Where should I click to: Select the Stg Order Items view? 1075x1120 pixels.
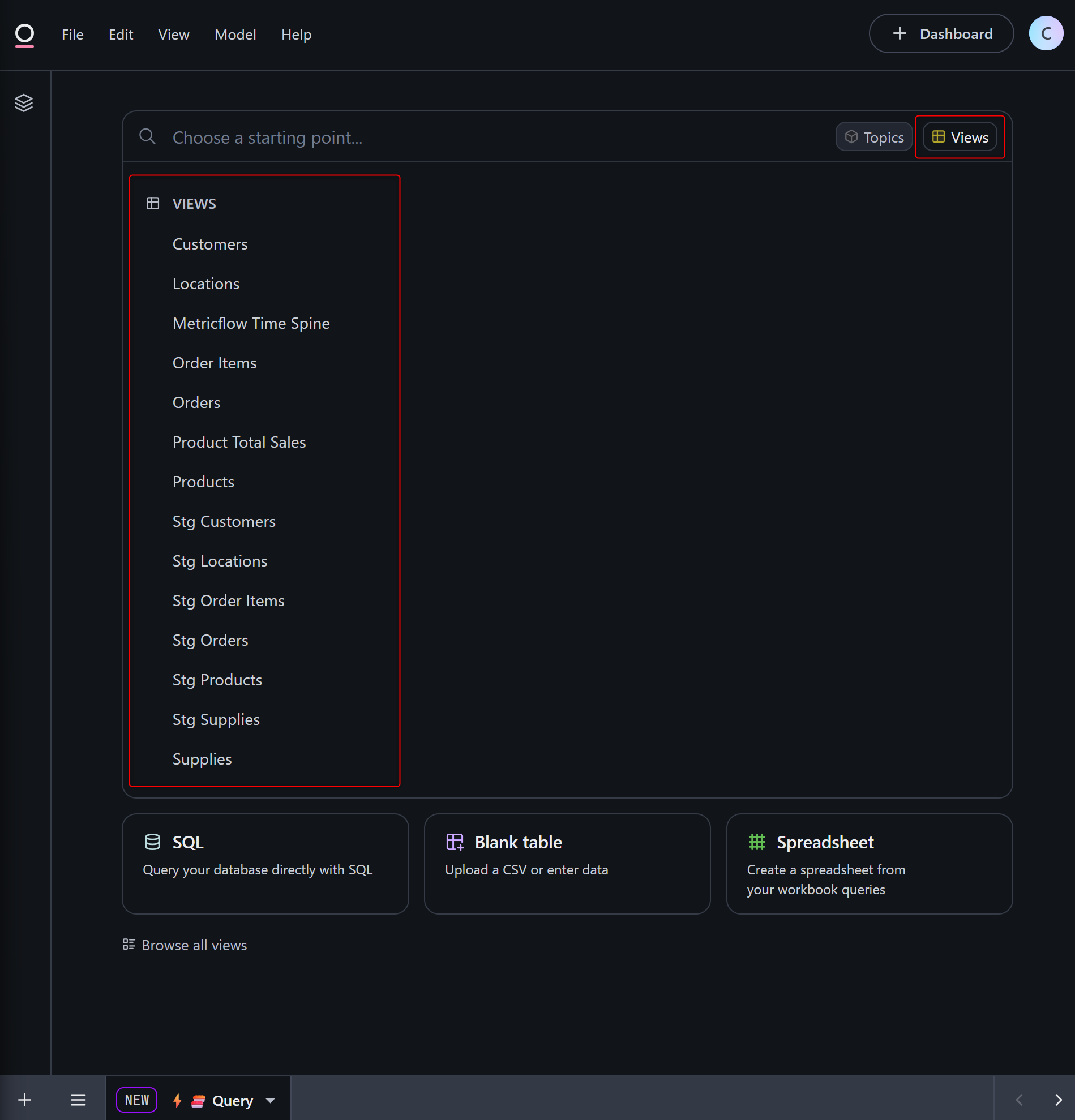coord(229,600)
